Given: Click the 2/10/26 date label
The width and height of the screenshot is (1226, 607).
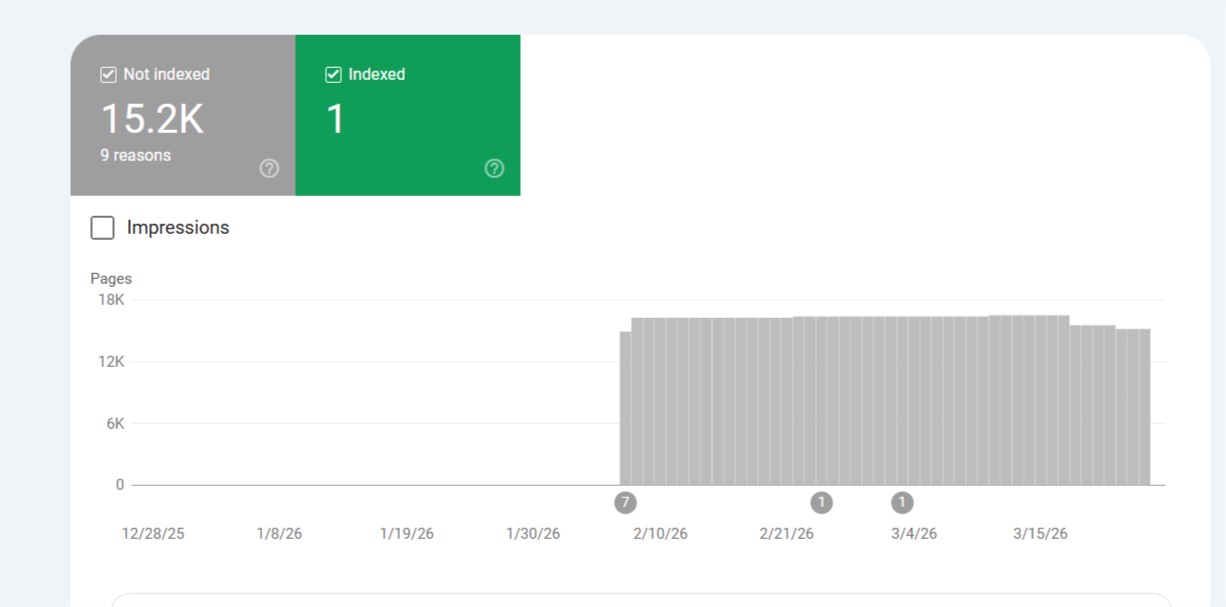Looking at the screenshot, I should pyautogui.click(x=660, y=534).
